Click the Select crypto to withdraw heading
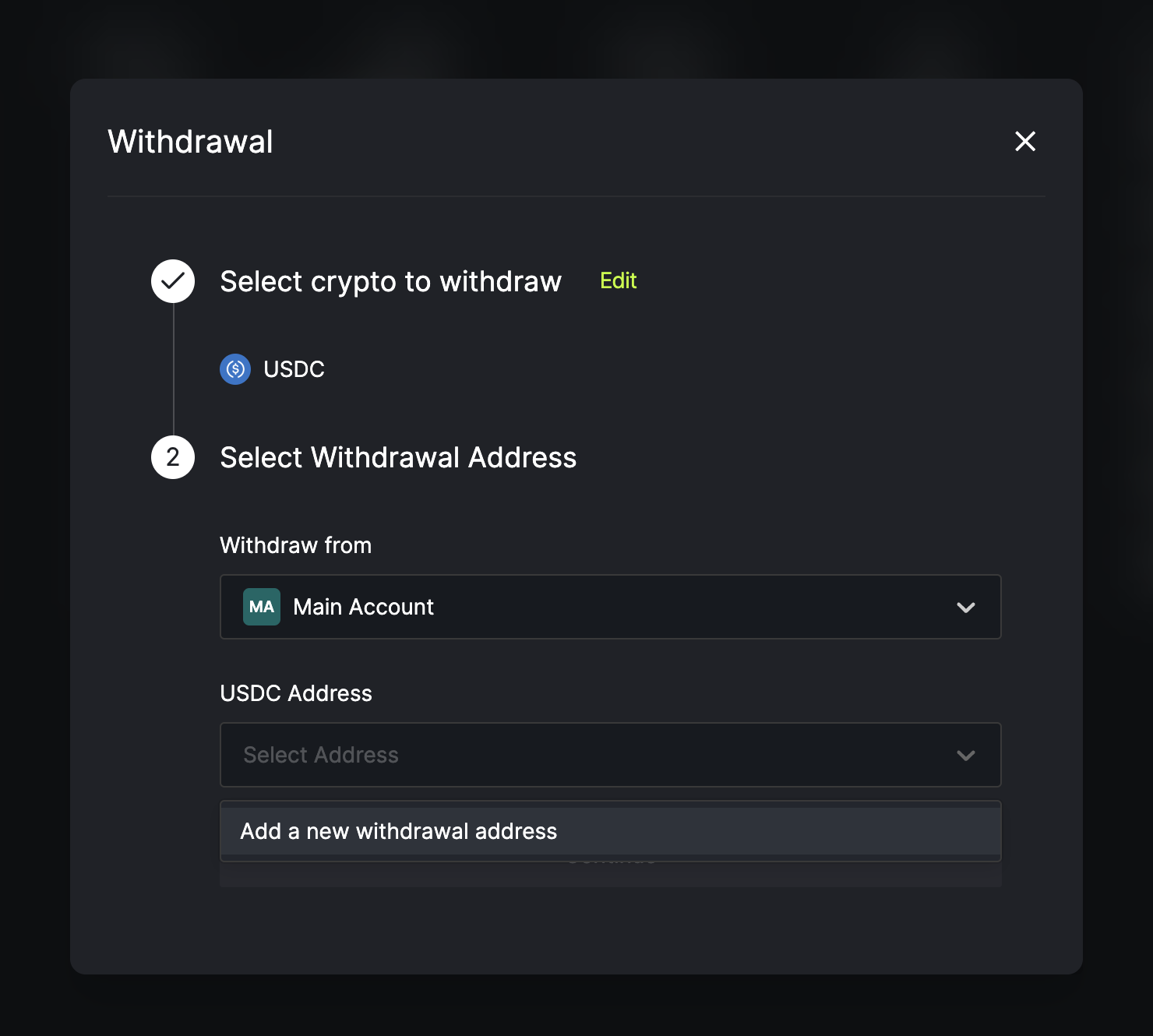Screen dimensions: 1153x1036 click(x=391, y=281)
